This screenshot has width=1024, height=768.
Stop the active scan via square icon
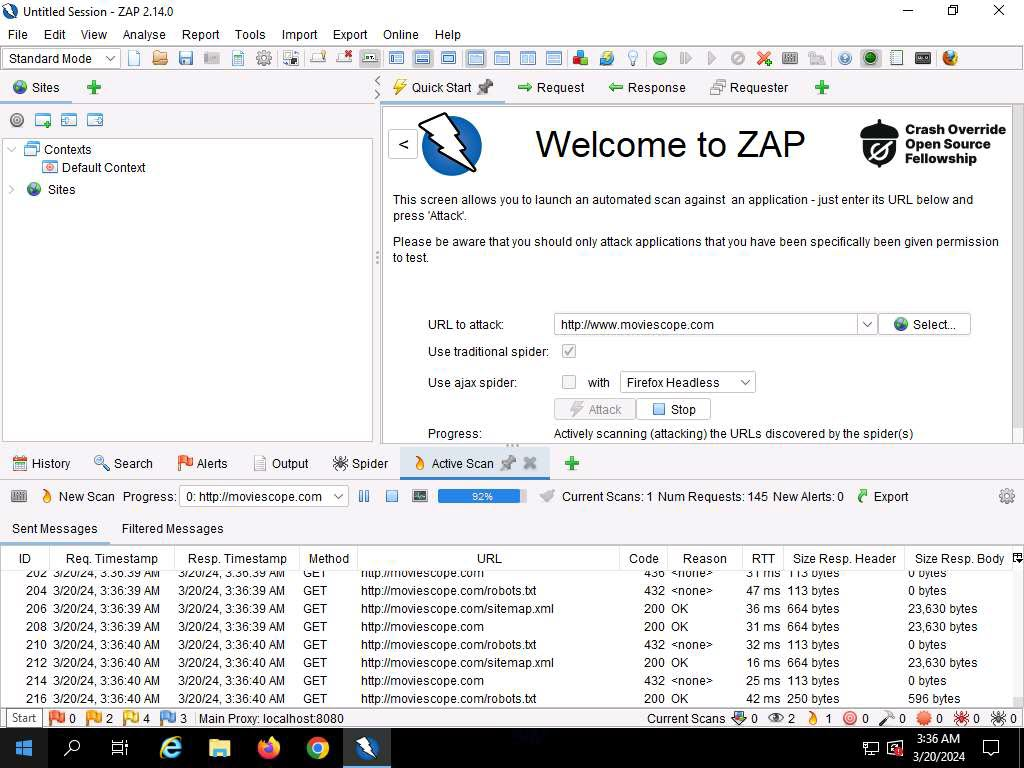(392, 496)
